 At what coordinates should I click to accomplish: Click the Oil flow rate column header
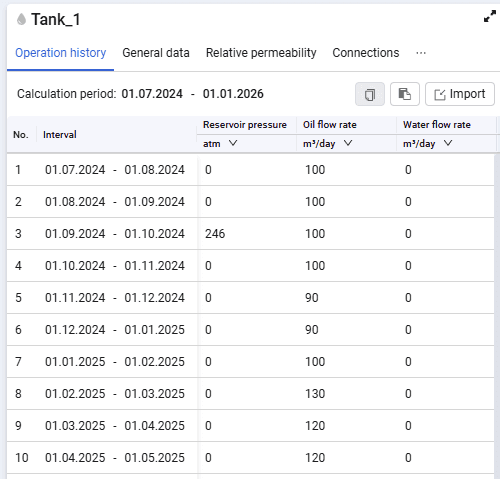point(330,125)
